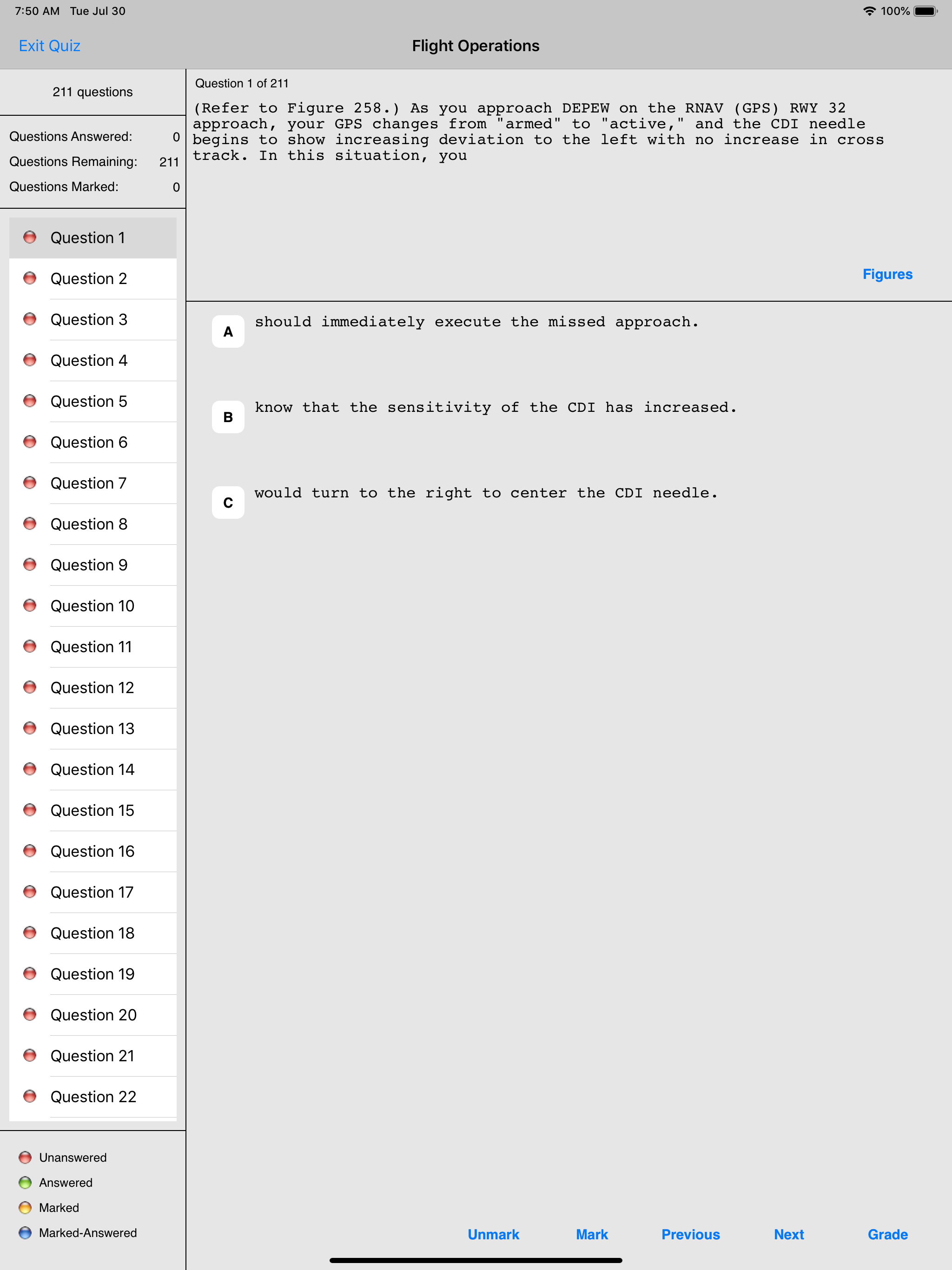Screen dimensions: 952x1270
Task: Go to Previous question
Action: point(690,1234)
